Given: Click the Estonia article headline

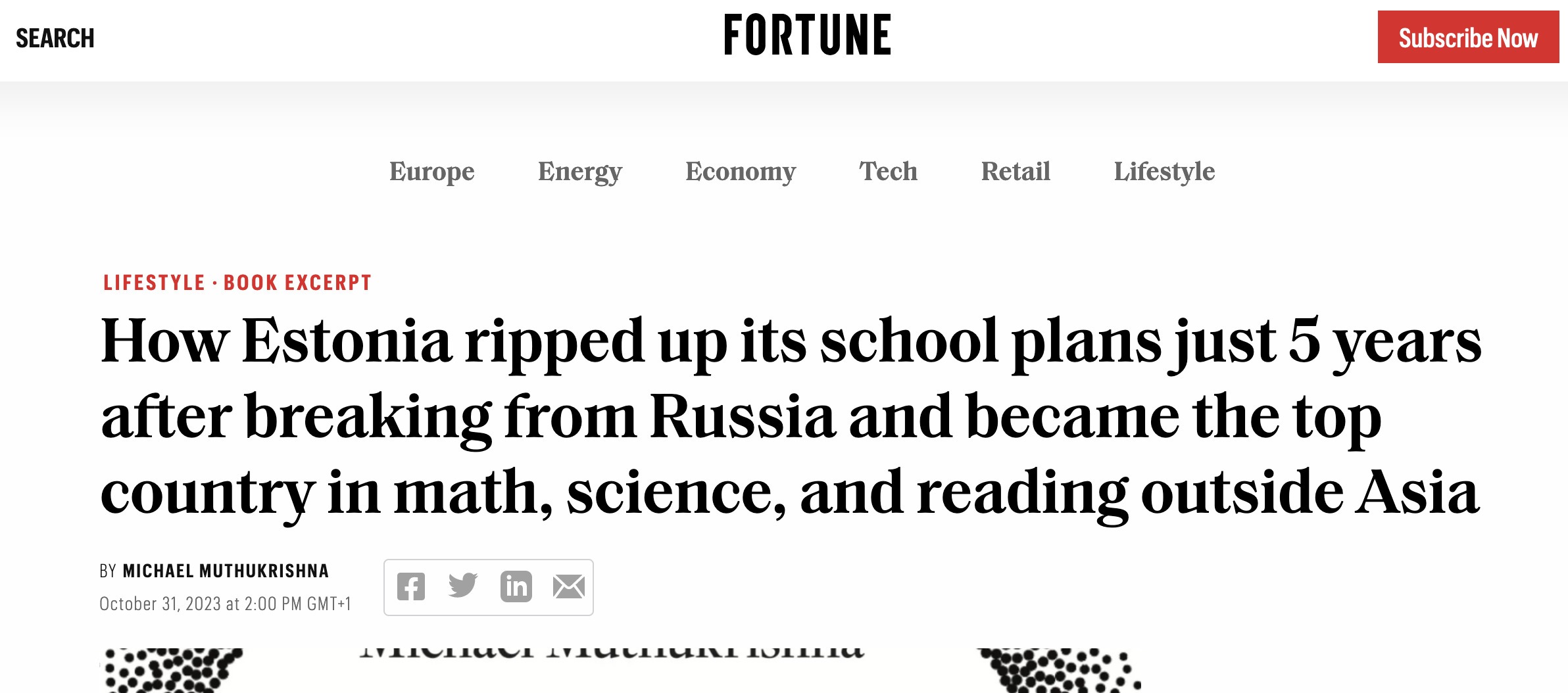Looking at the screenshot, I should [x=791, y=417].
